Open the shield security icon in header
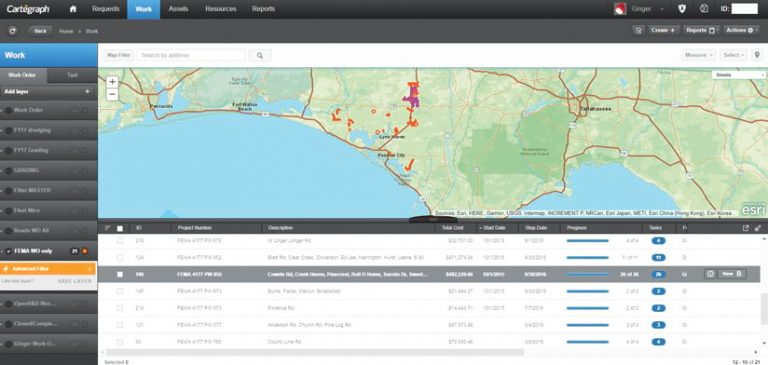 pyautogui.click(x=682, y=9)
